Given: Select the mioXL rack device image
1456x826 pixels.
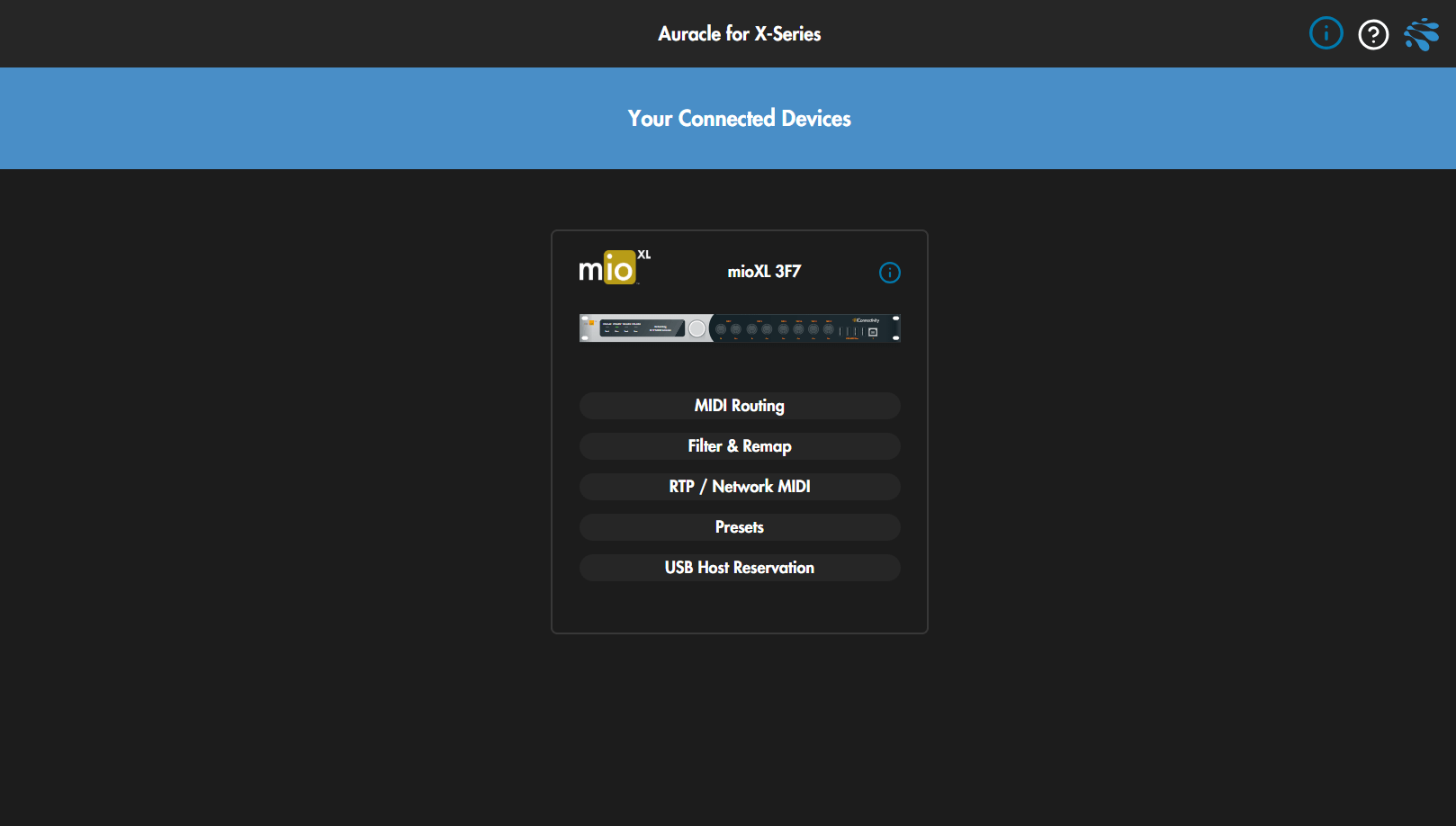Looking at the screenshot, I should click(x=740, y=328).
